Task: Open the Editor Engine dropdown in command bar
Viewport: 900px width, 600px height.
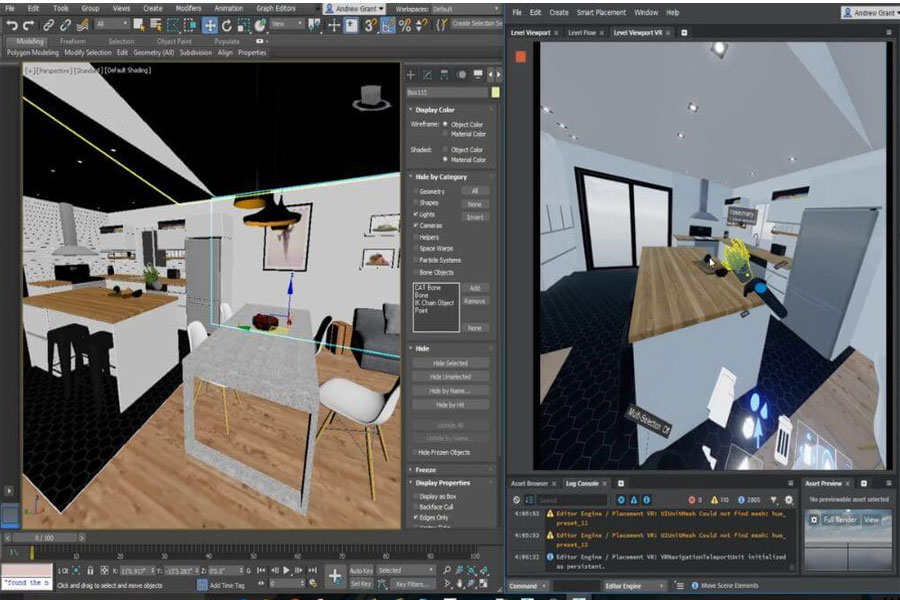Action: coord(635,586)
